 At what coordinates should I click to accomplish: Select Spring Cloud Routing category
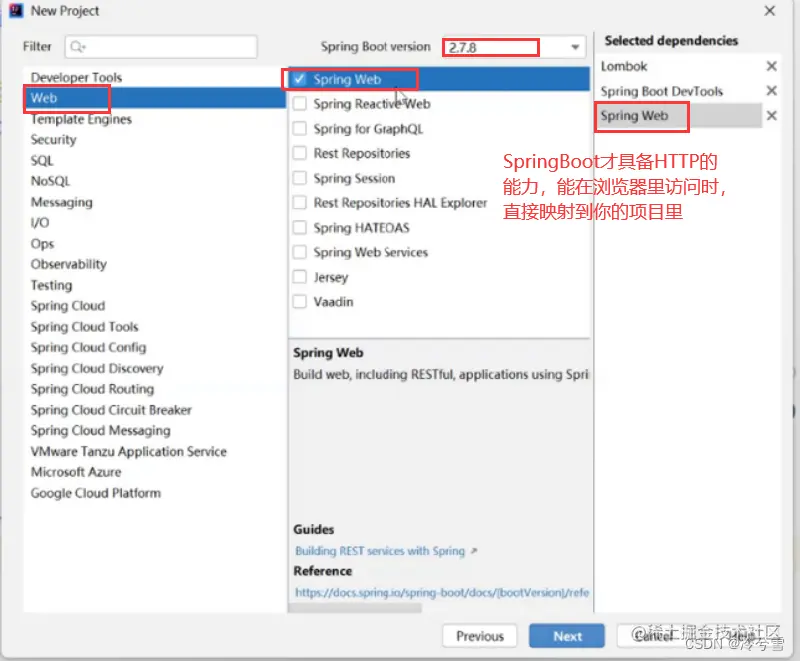point(92,389)
